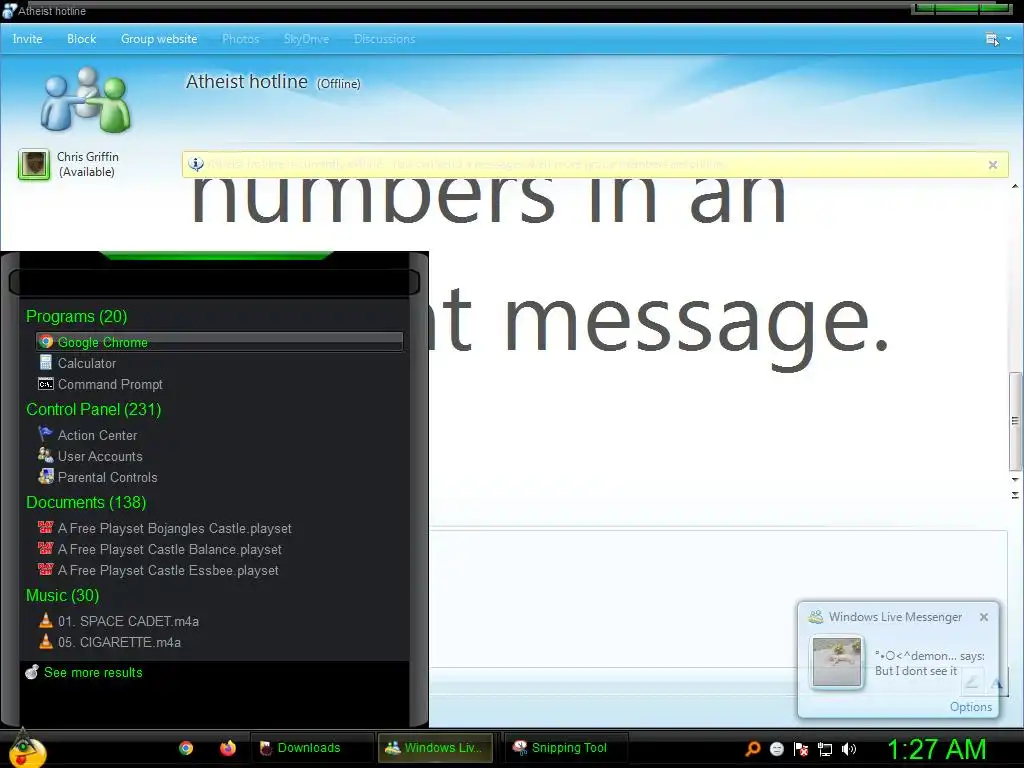Click the Start orb smiley button
Screen dimensions: 1024x768
26,750
